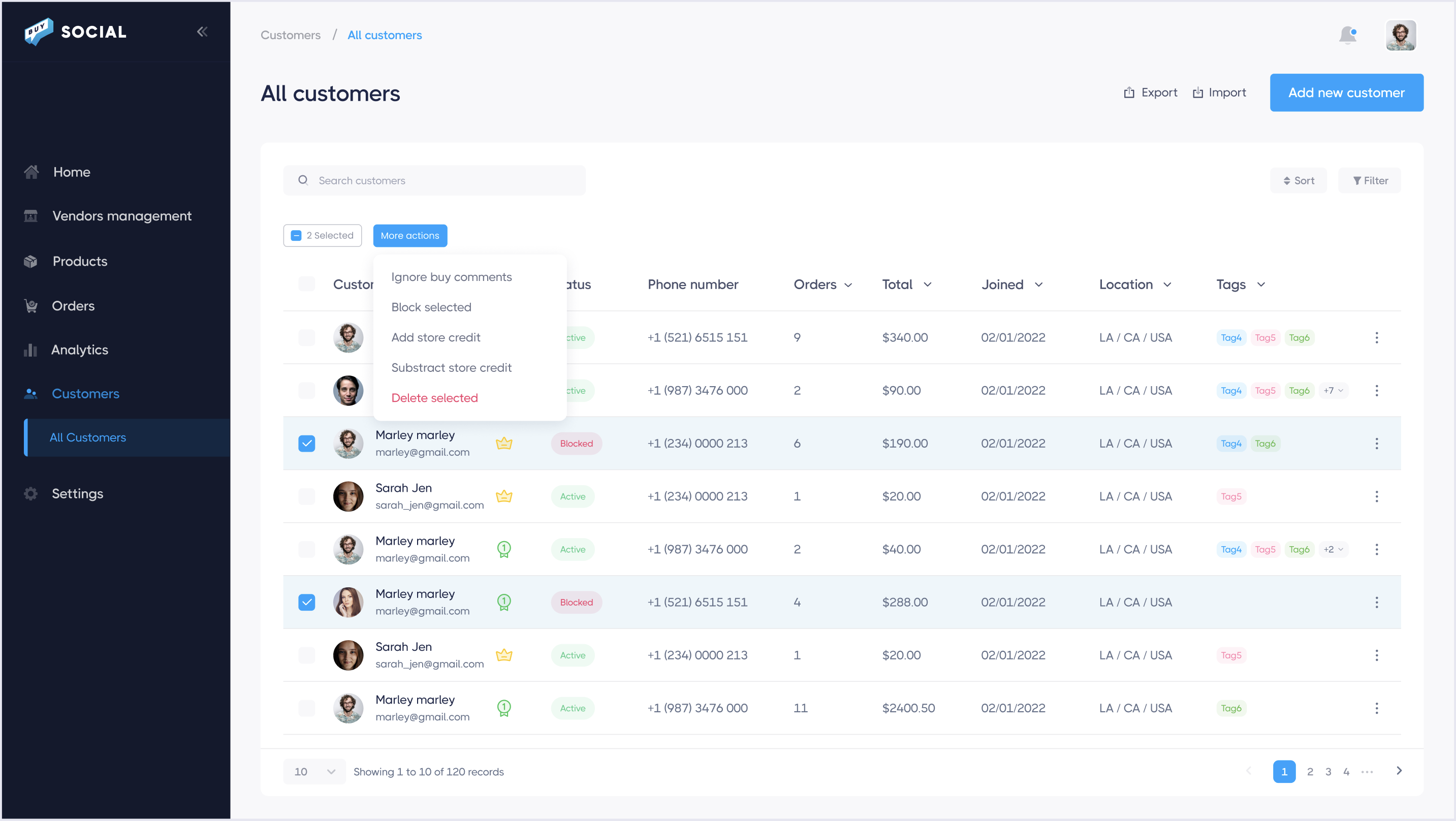Viewport: 1456px width, 821px height.
Task: Click the Tag5 tag on Sarah Jen's row
Action: pyautogui.click(x=1231, y=496)
